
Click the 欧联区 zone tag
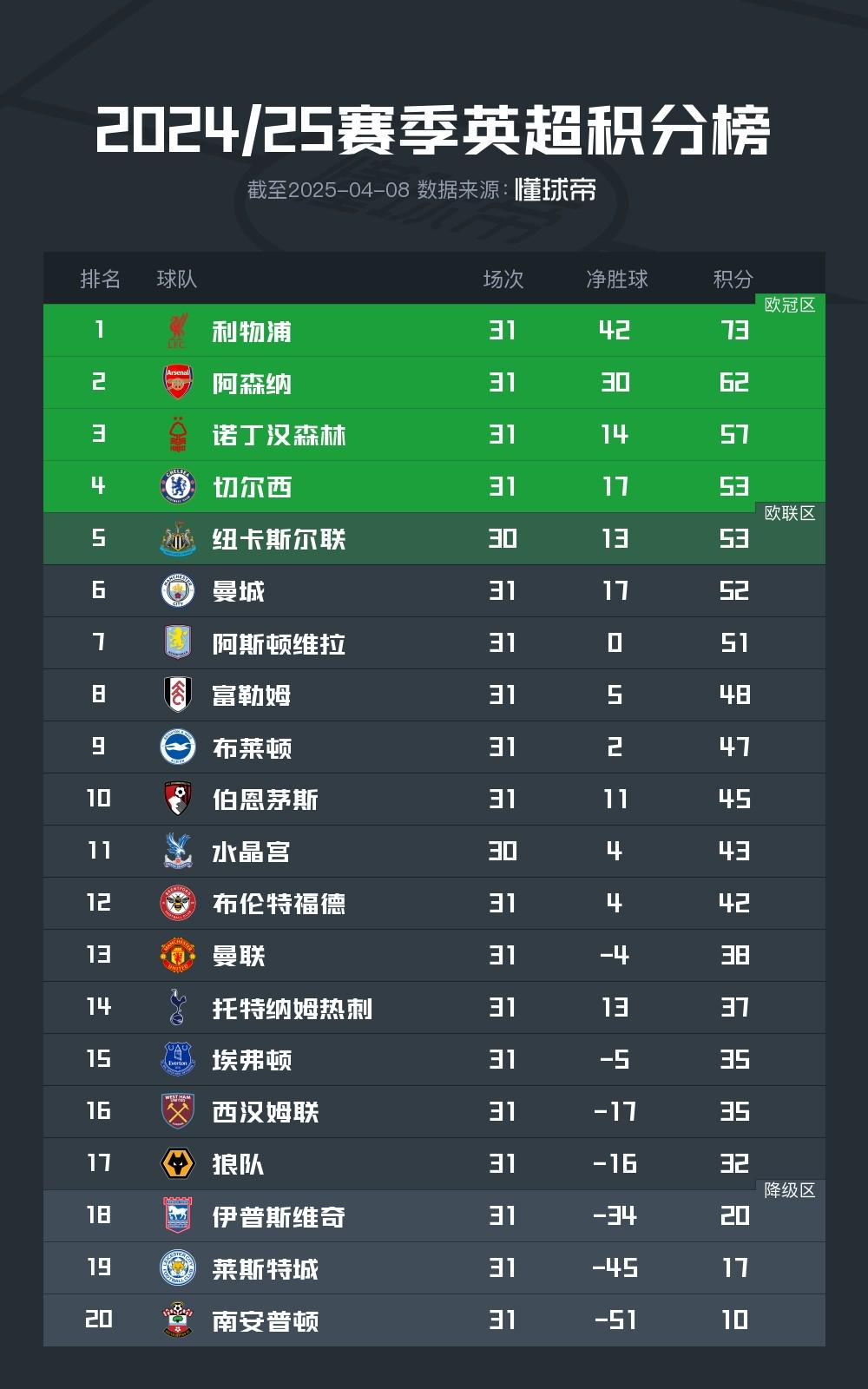point(790,513)
